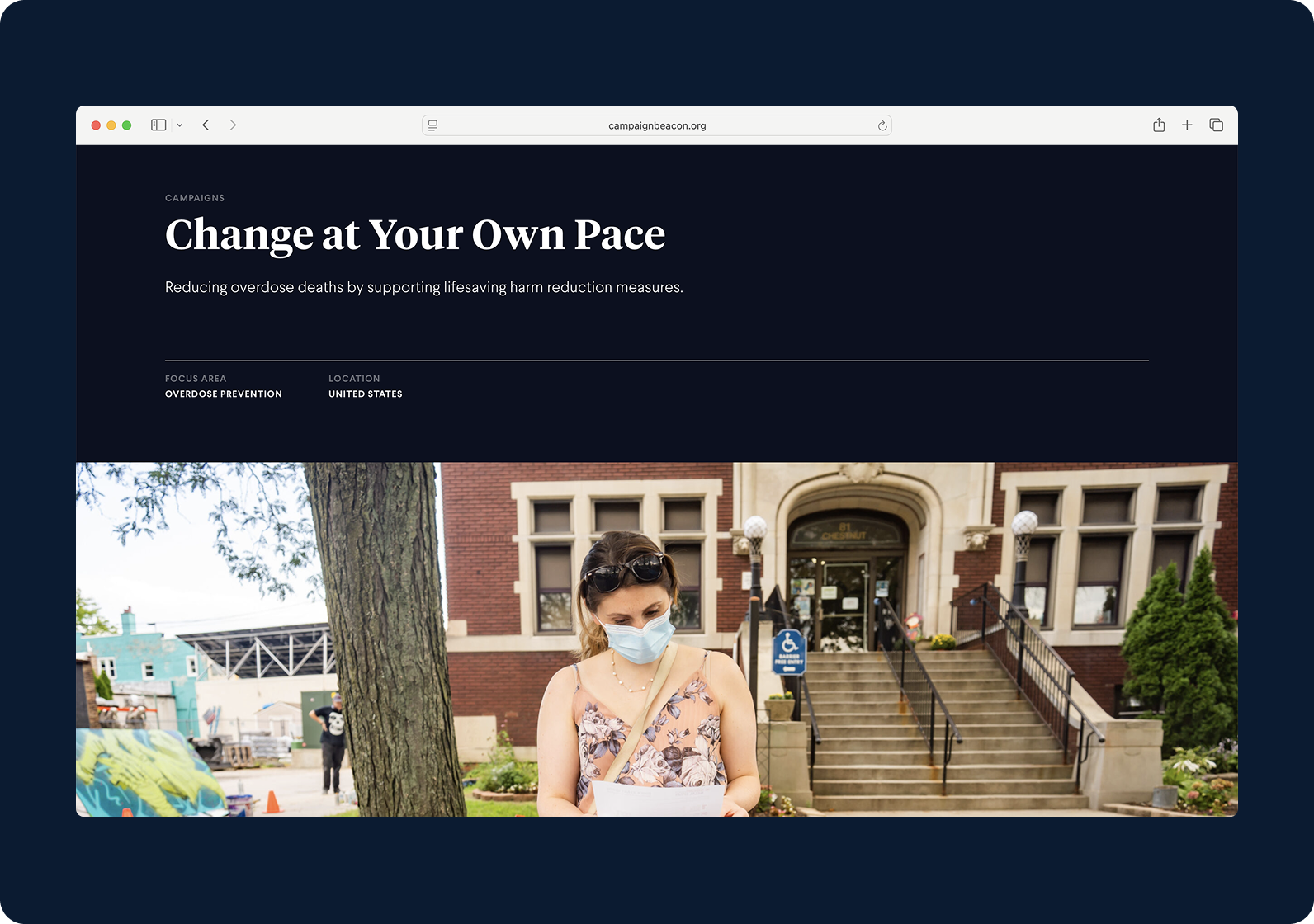Go back with the left arrow

206,125
